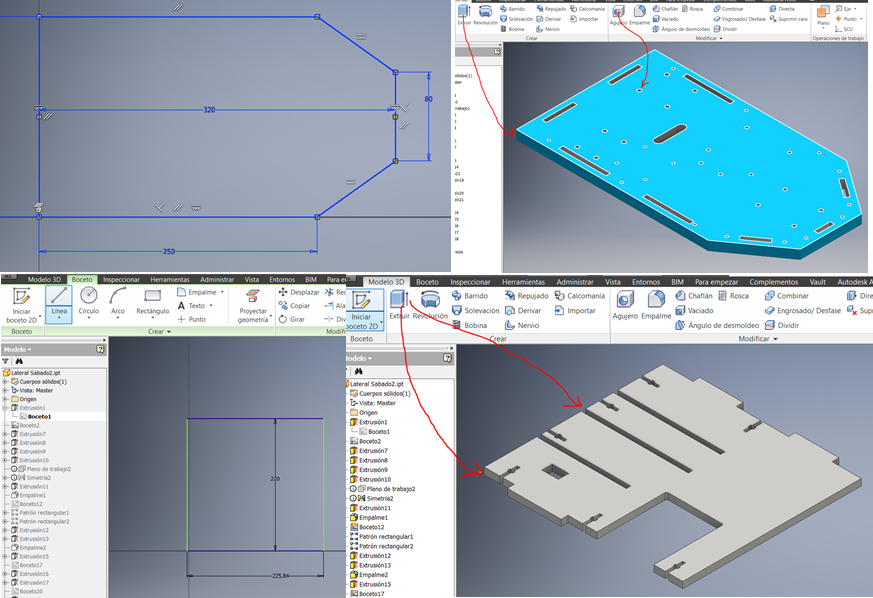Select the Rectángulo sketch tool

point(153,301)
